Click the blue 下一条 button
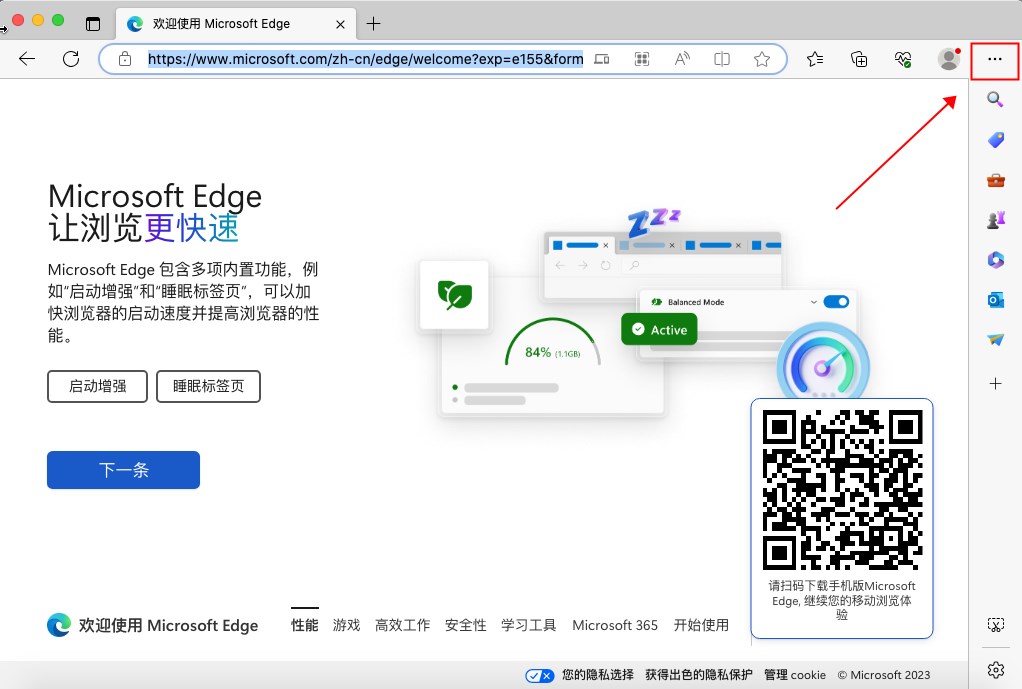This screenshot has width=1022, height=689. coord(123,470)
